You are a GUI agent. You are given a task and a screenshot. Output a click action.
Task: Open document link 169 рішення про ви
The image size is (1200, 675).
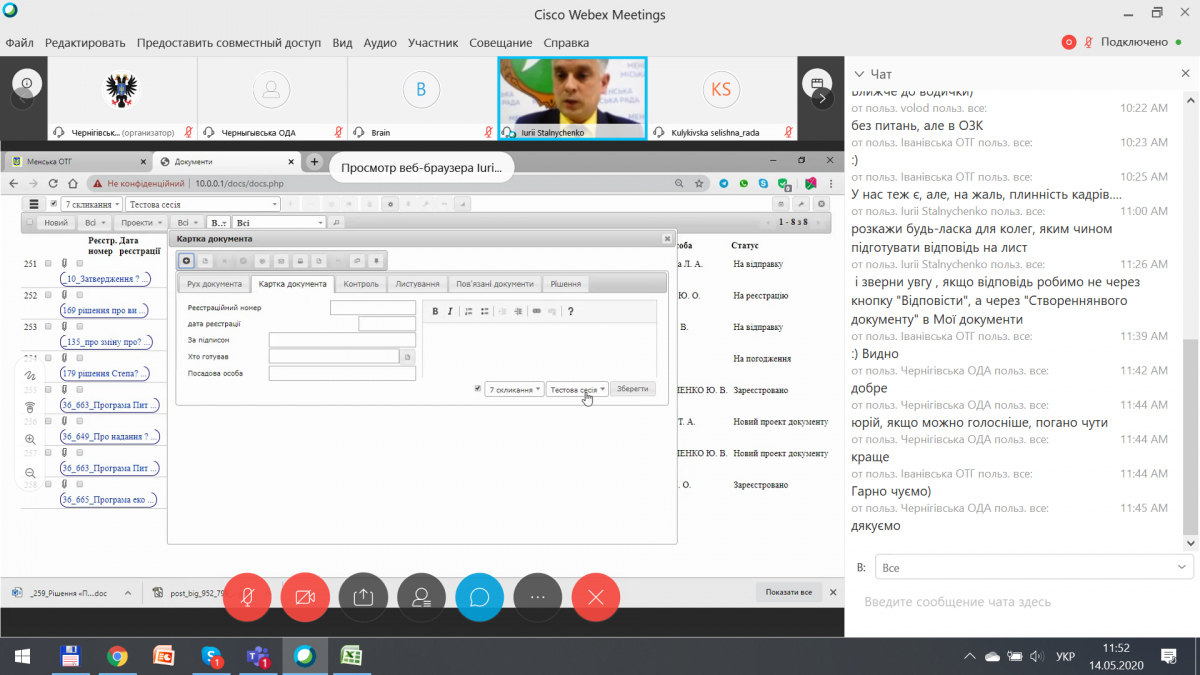104,311
